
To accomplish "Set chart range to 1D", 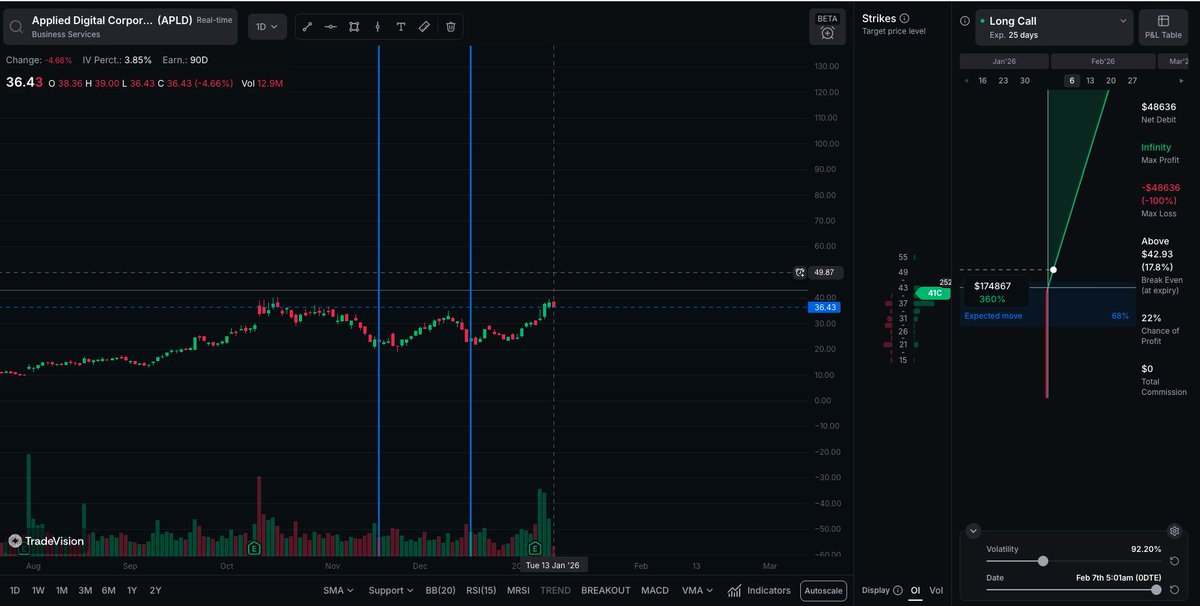I will [x=15, y=590].
